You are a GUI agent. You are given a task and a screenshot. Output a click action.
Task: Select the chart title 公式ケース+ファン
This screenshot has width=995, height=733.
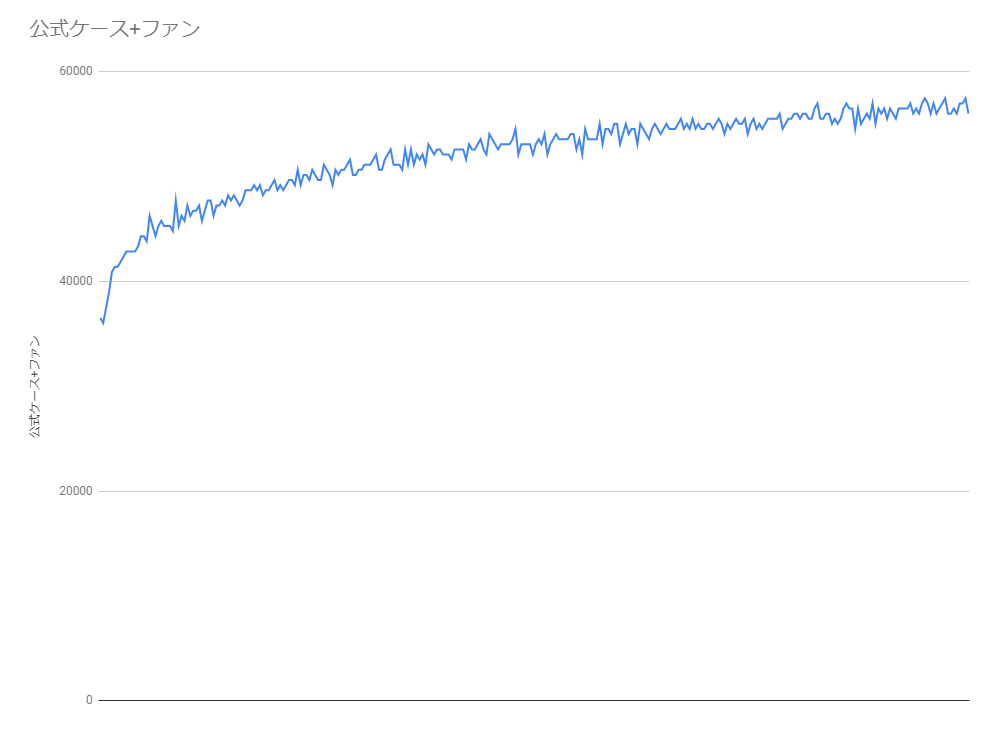(x=115, y=29)
